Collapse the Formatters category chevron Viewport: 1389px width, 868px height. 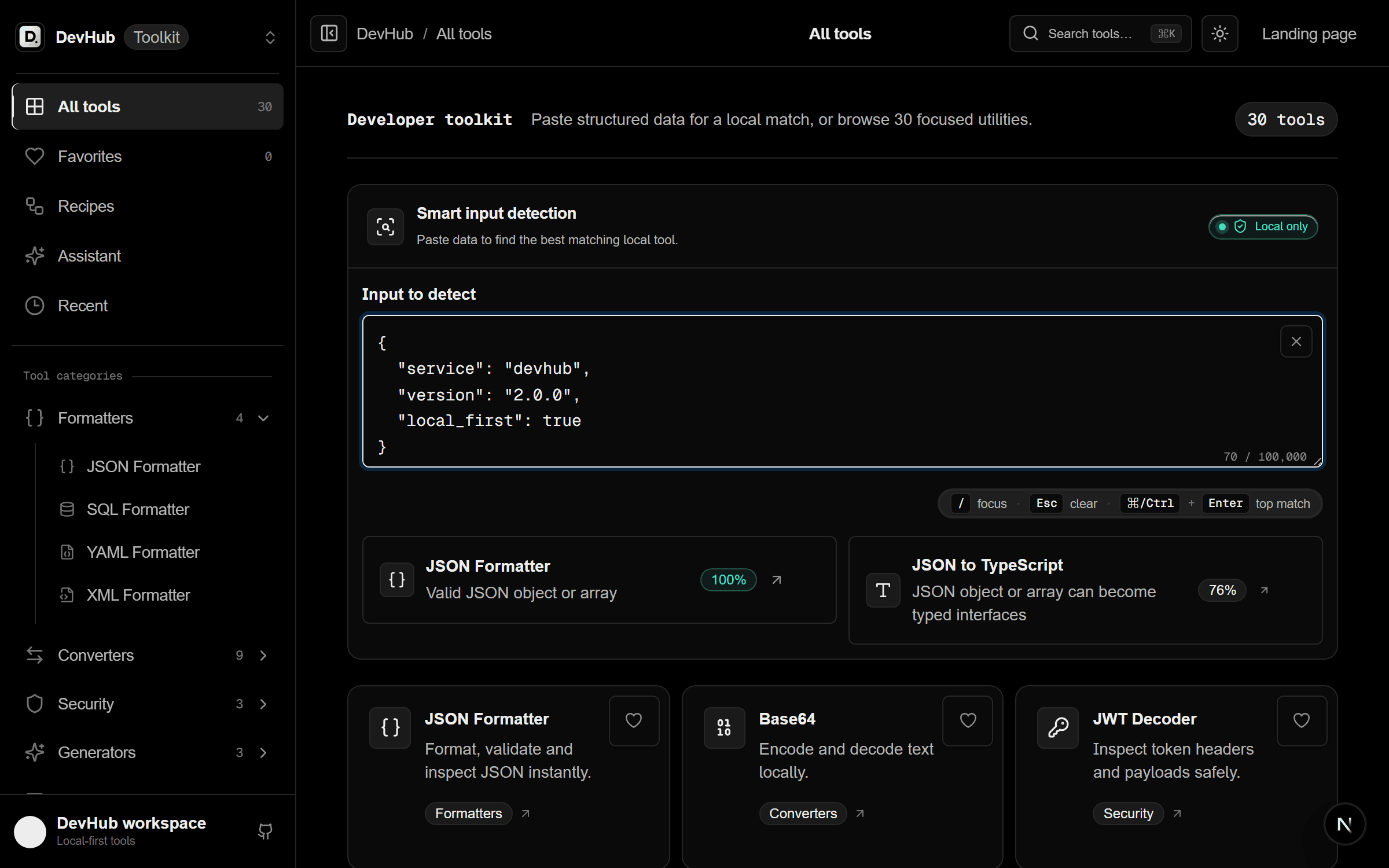pyautogui.click(x=263, y=418)
